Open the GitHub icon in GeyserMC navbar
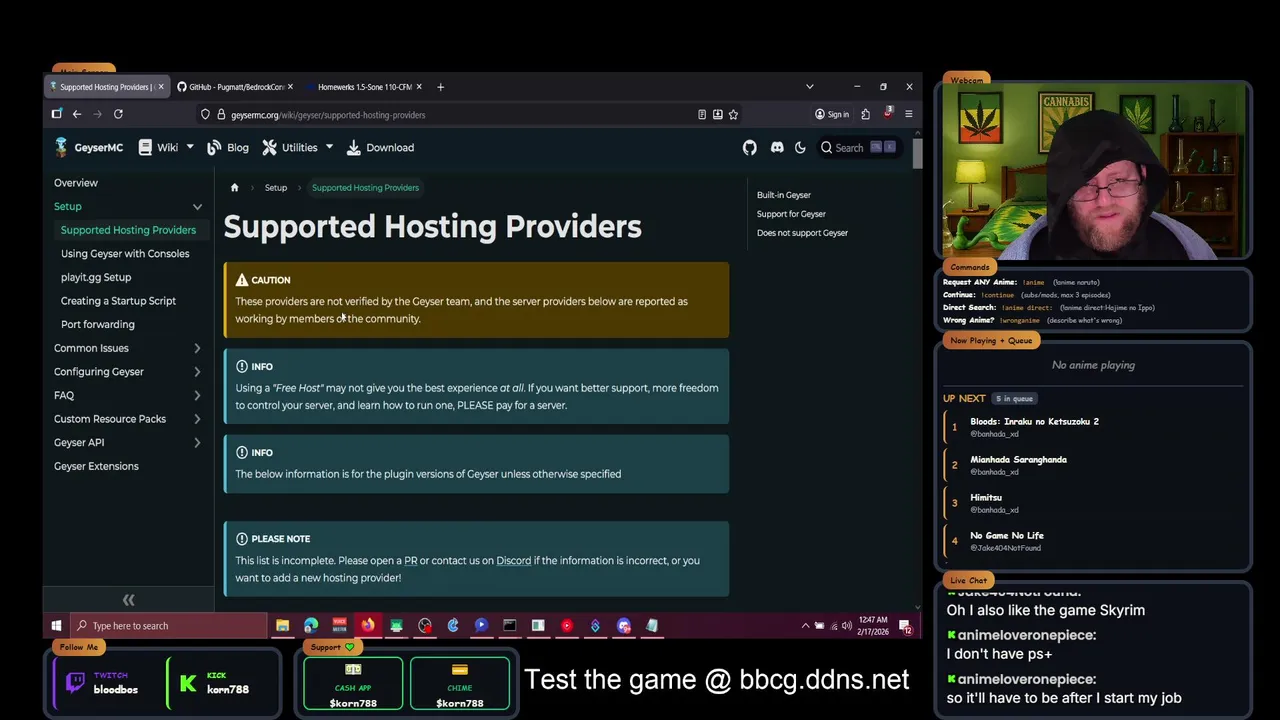1280x720 pixels. [749, 147]
